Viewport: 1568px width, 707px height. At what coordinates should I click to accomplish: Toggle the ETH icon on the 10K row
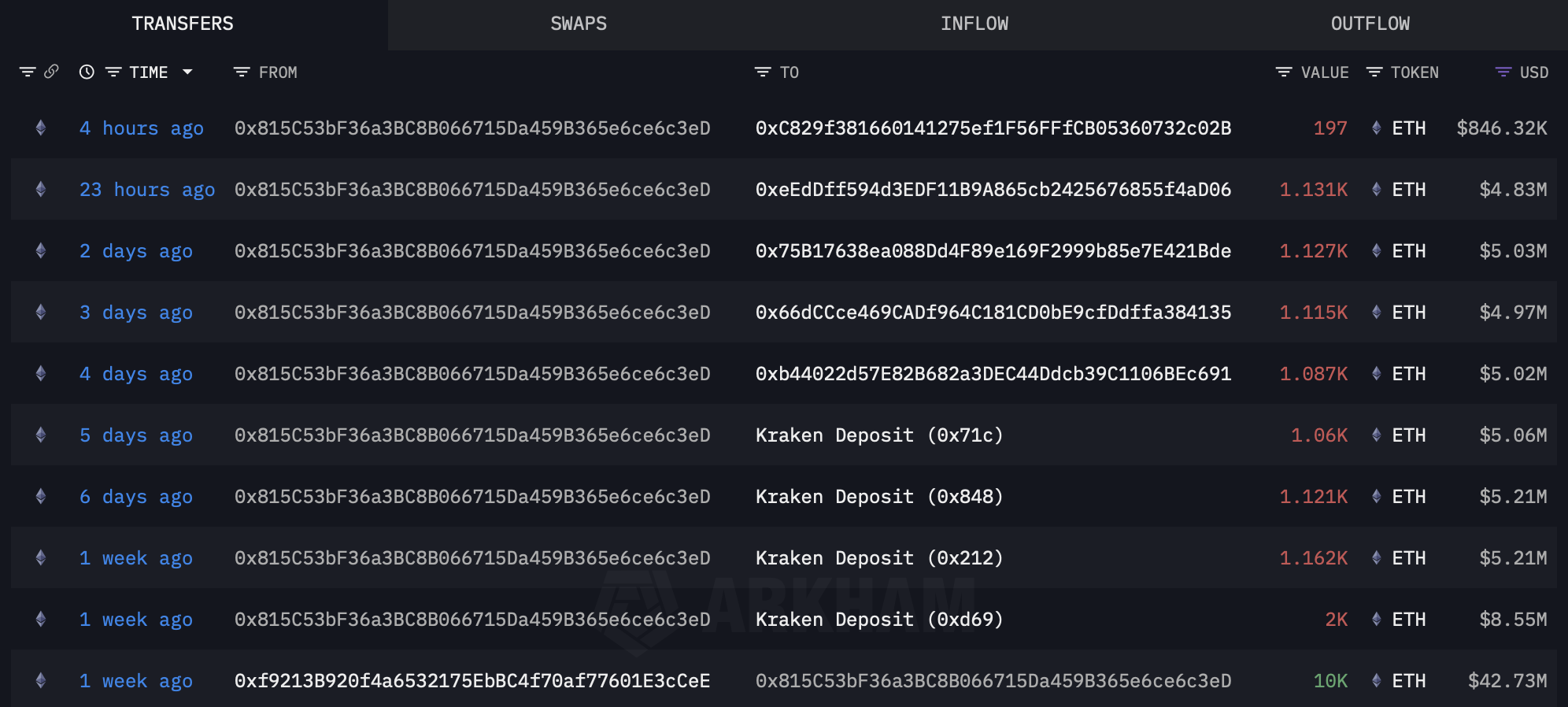1376,680
